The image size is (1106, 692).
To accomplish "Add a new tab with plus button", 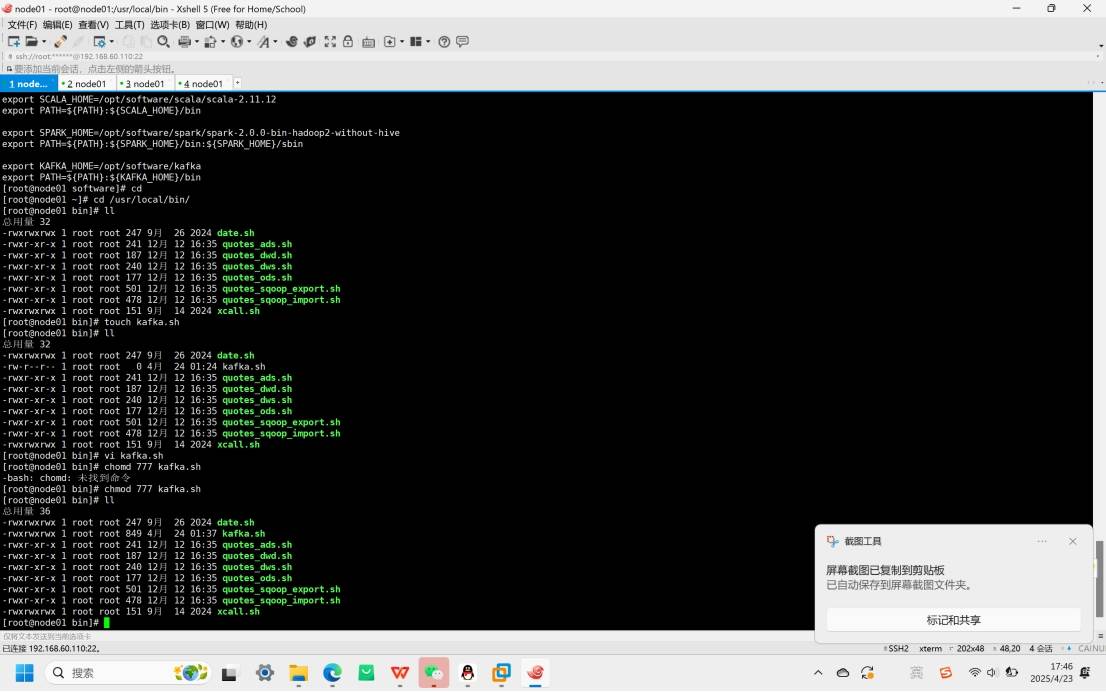I will point(238,83).
